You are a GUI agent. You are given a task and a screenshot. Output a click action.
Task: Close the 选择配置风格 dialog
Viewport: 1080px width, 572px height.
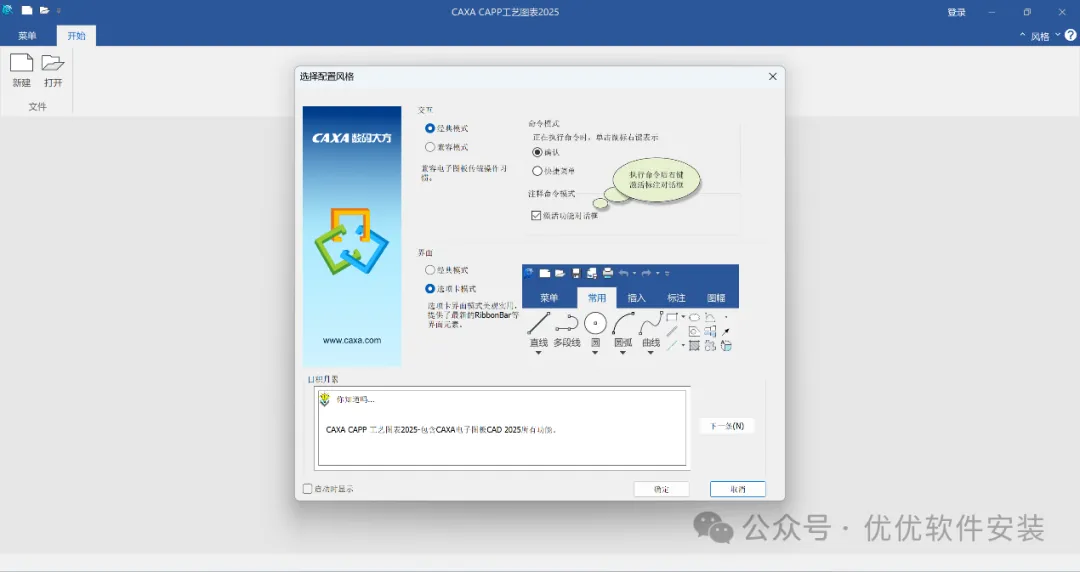[773, 76]
